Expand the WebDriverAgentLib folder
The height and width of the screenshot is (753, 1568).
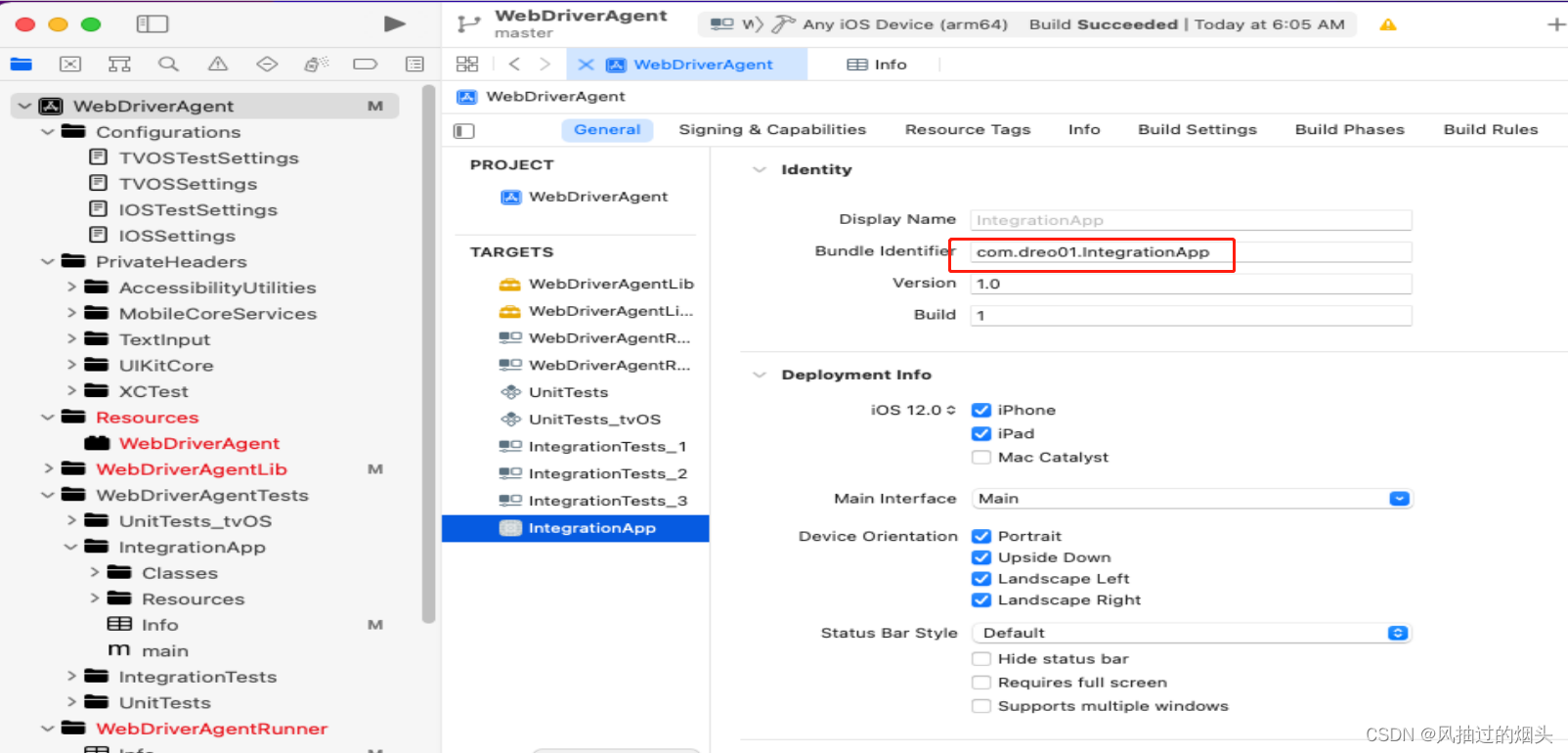pyautogui.click(x=48, y=469)
